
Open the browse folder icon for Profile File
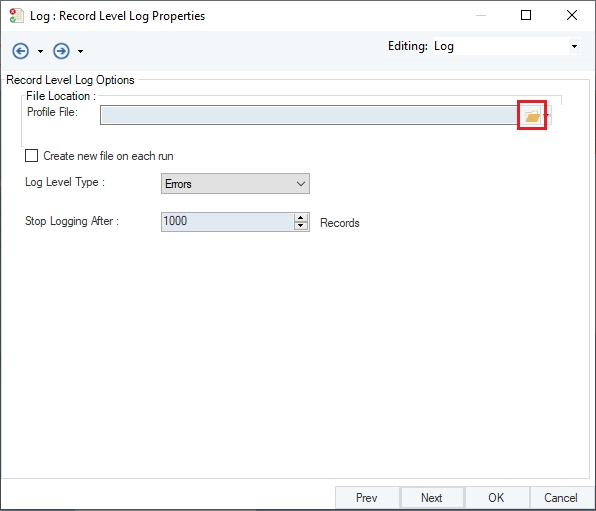coord(532,116)
